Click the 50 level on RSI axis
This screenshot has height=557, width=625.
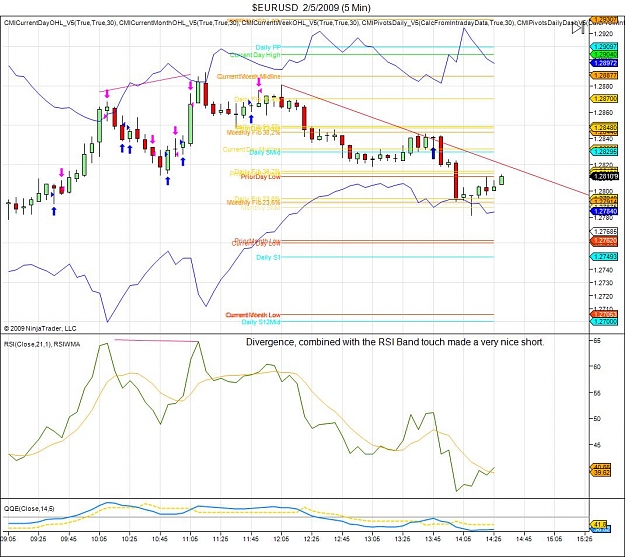coord(597,419)
